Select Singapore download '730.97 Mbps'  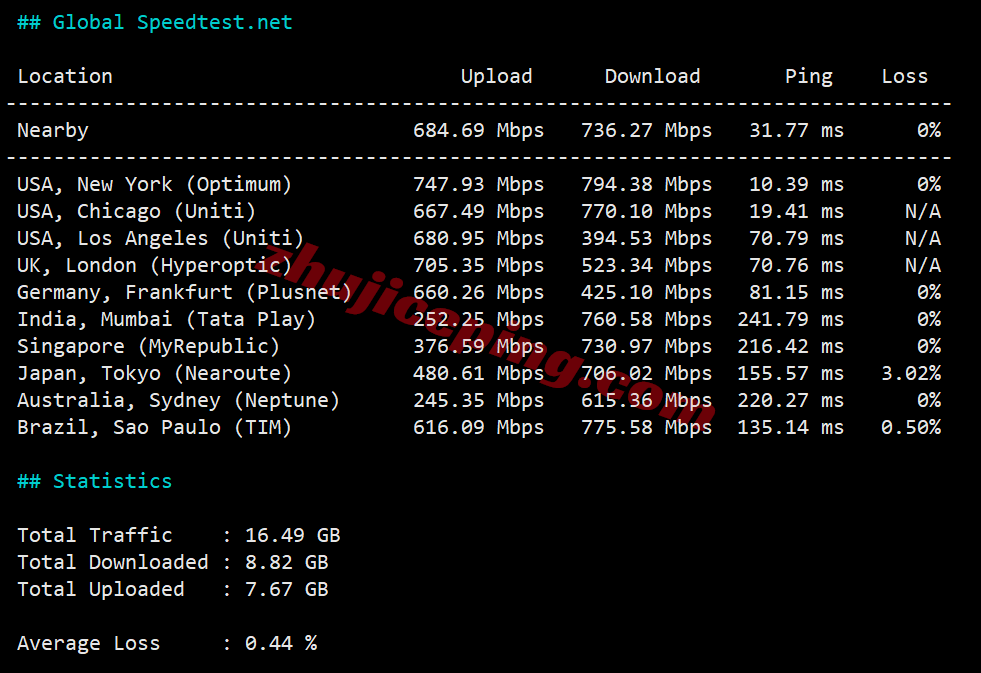(x=646, y=347)
